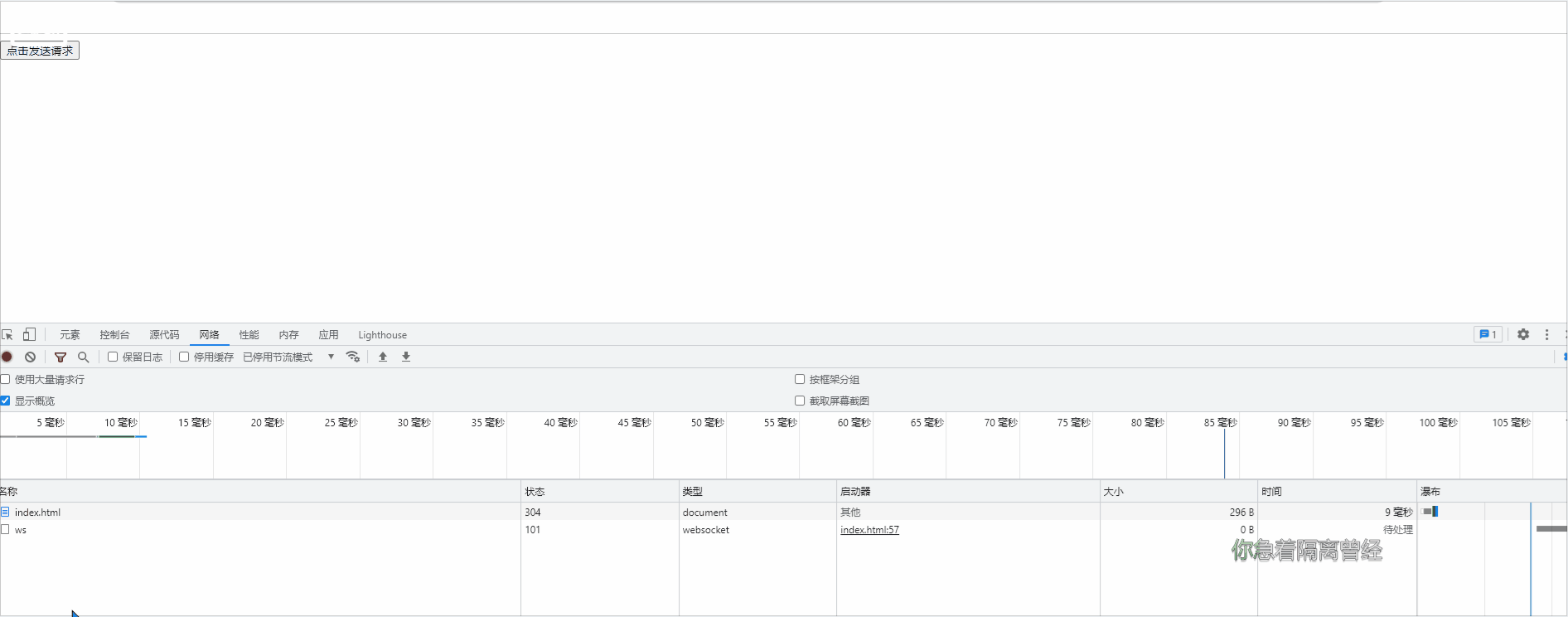Uncheck 显示概览 checkbox
Image resolution: width=1568 pixels, height=617 pixels.
coord(5,401)
